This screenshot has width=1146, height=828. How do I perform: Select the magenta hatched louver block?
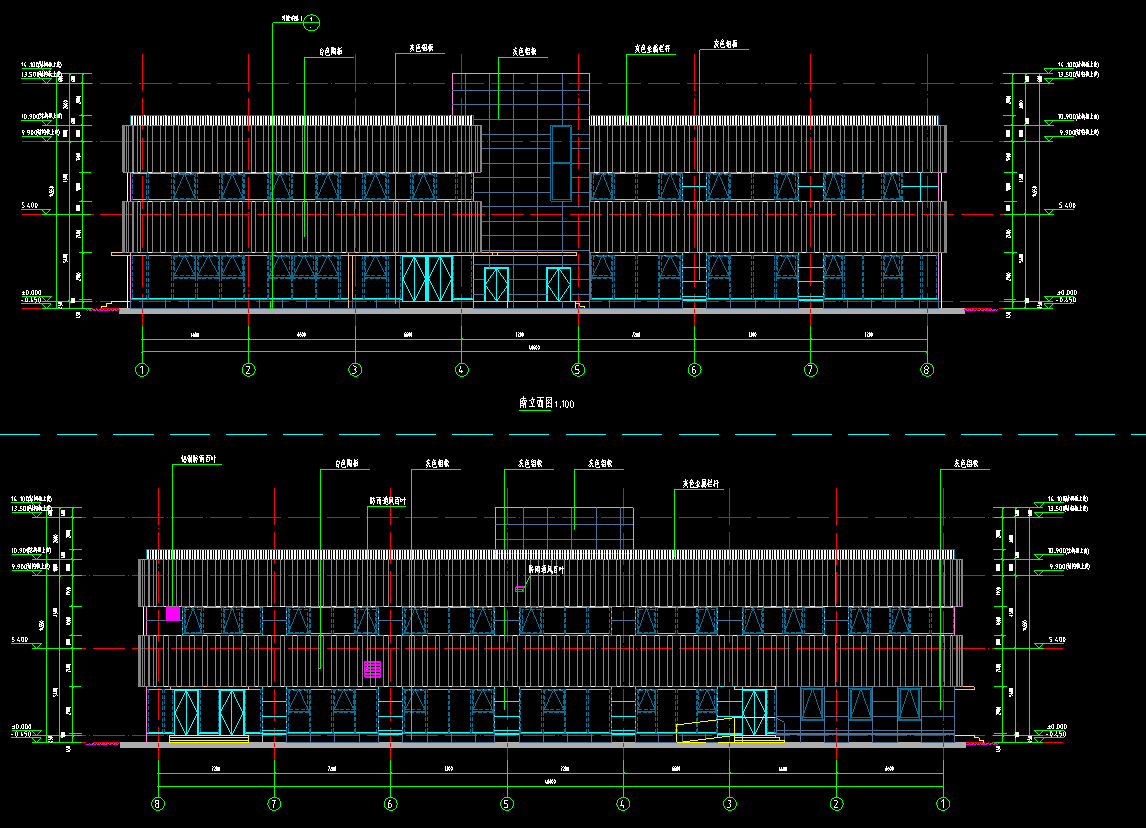(372, 669)
